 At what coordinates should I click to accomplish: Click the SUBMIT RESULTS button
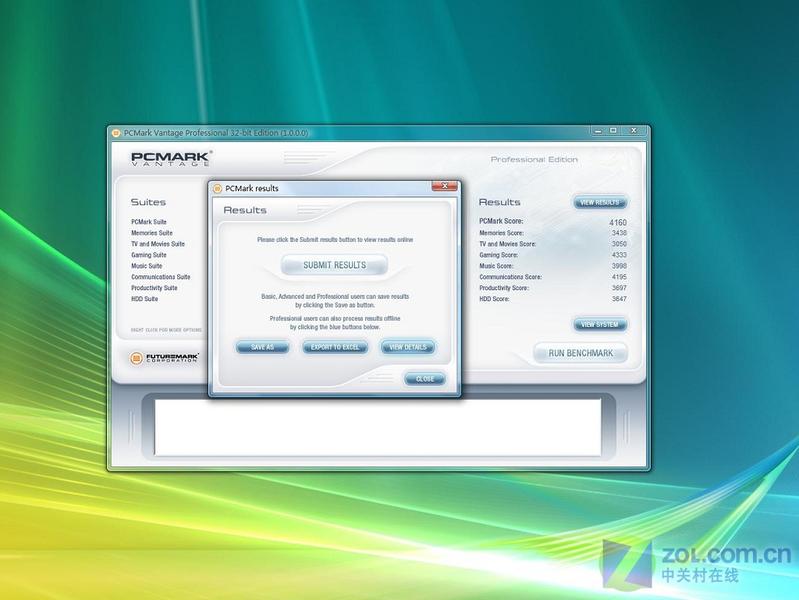[334, 265]
